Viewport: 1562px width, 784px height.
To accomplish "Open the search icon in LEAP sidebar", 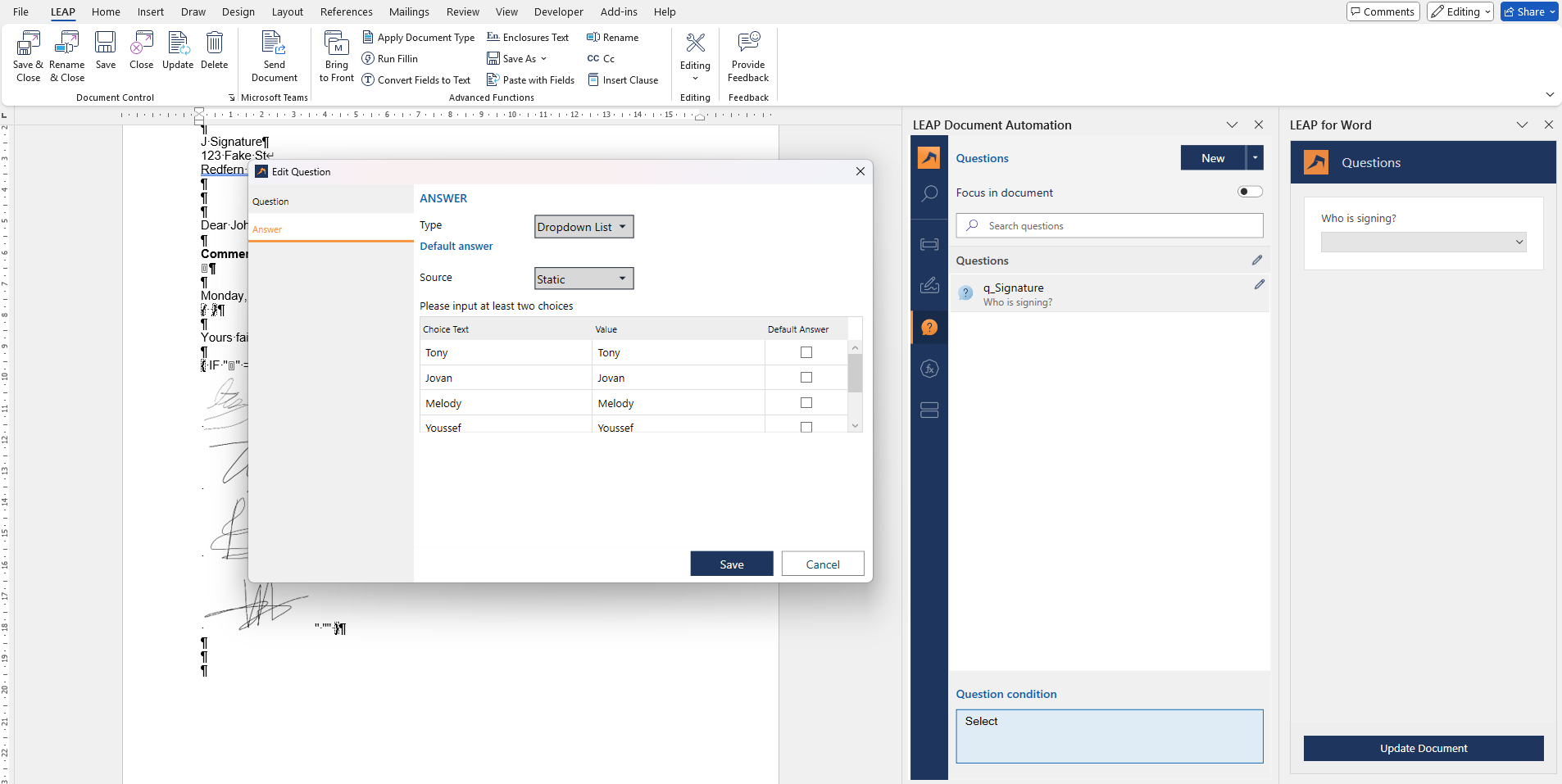I will [x=929, y=194].
